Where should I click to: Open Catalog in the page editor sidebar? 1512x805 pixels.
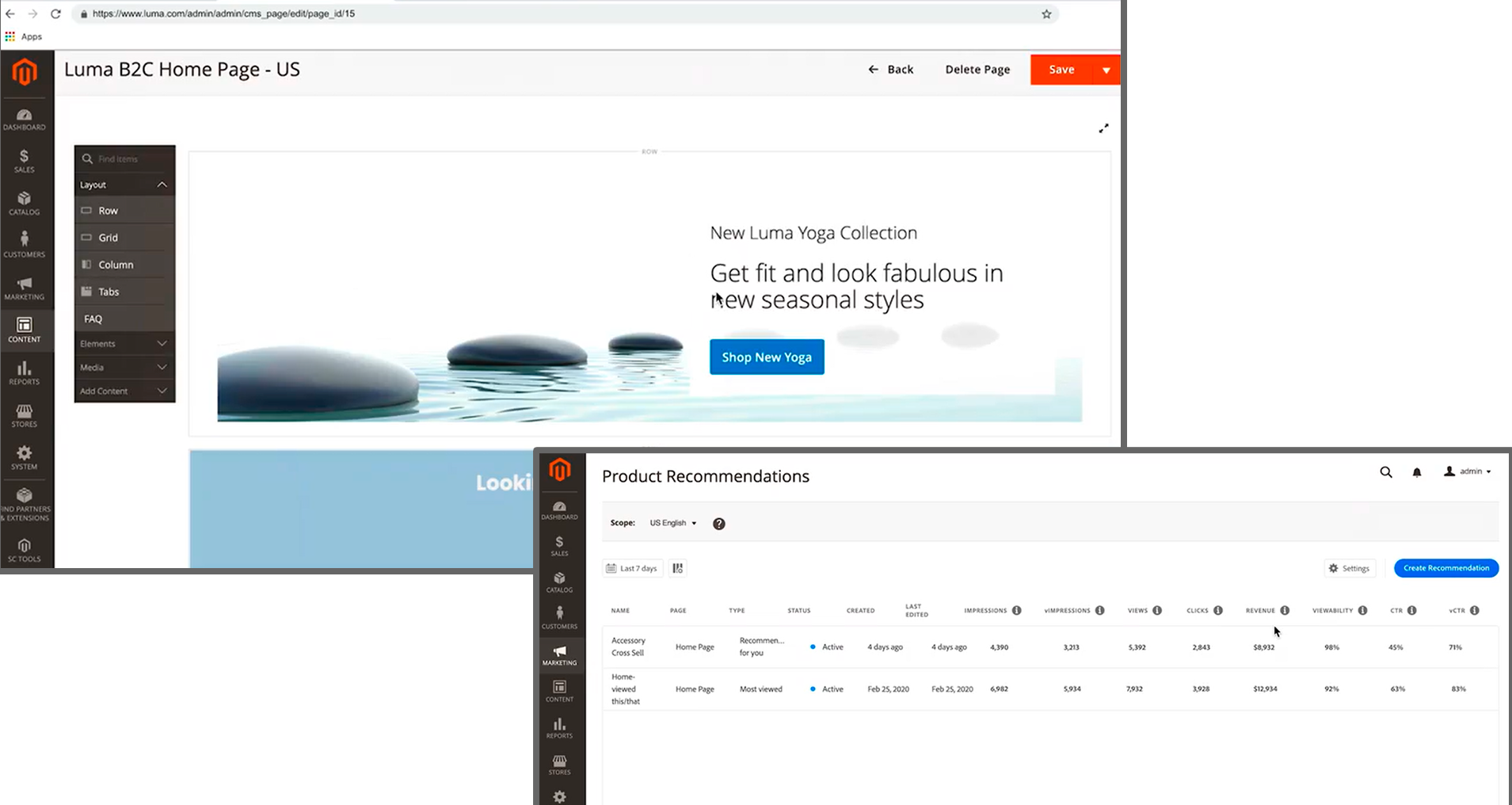point(24,204)
